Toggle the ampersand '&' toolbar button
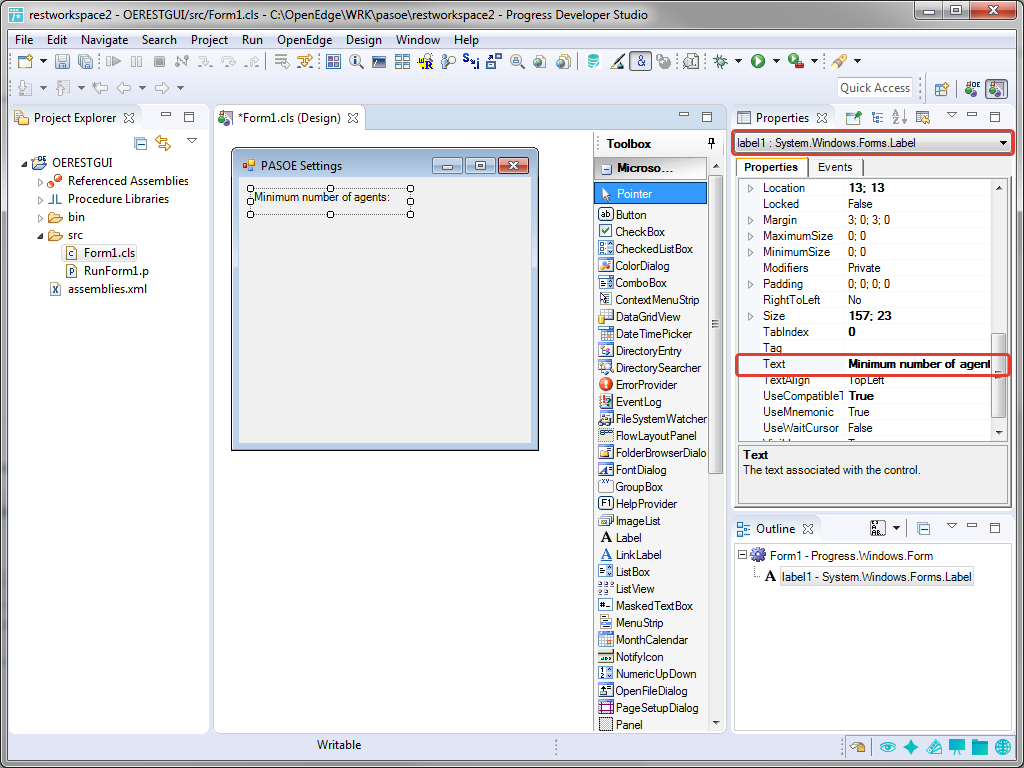The height and width of the screenshot is (768, 1024). point(641,61)
